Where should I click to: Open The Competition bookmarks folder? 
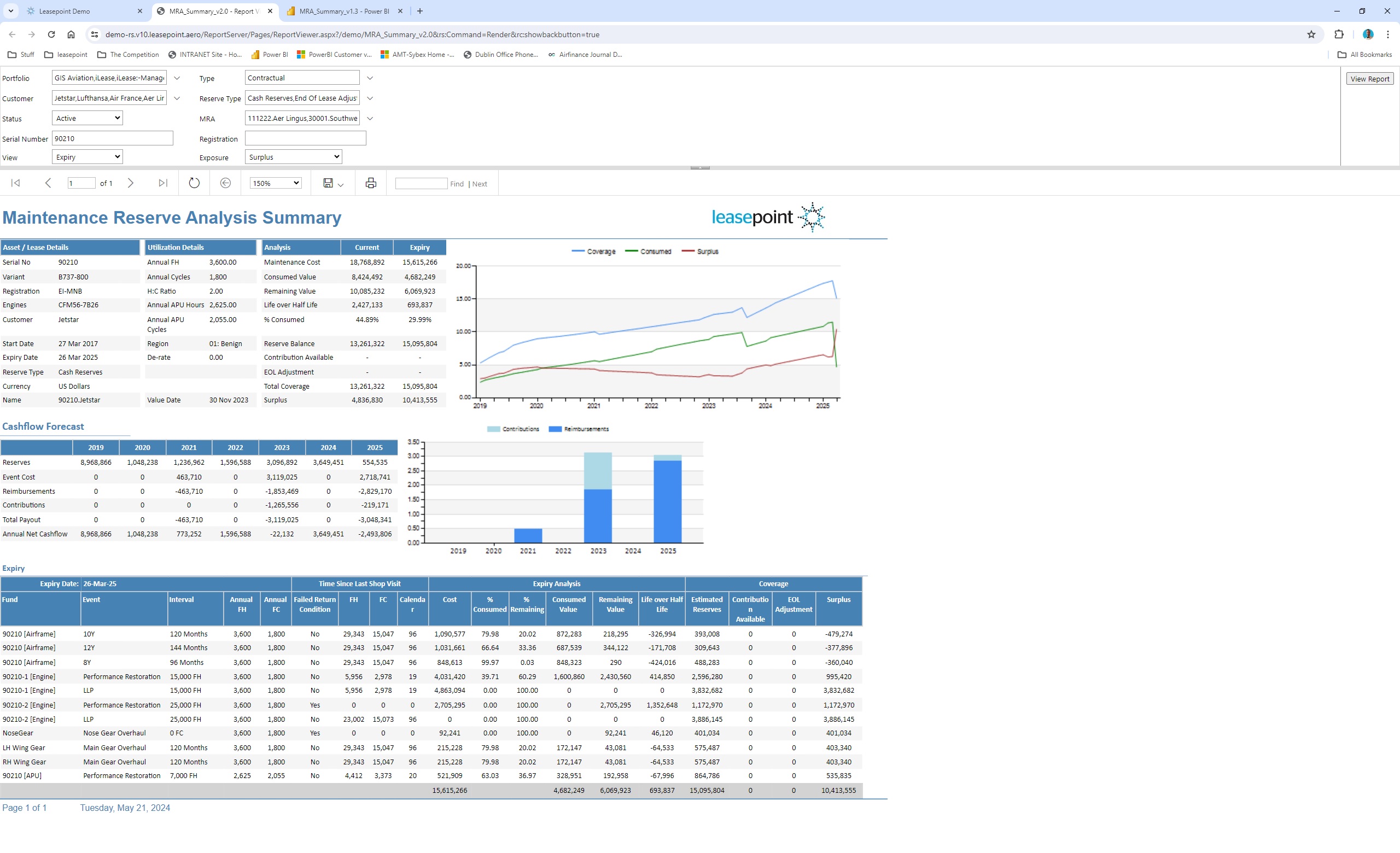click(129, 55)
